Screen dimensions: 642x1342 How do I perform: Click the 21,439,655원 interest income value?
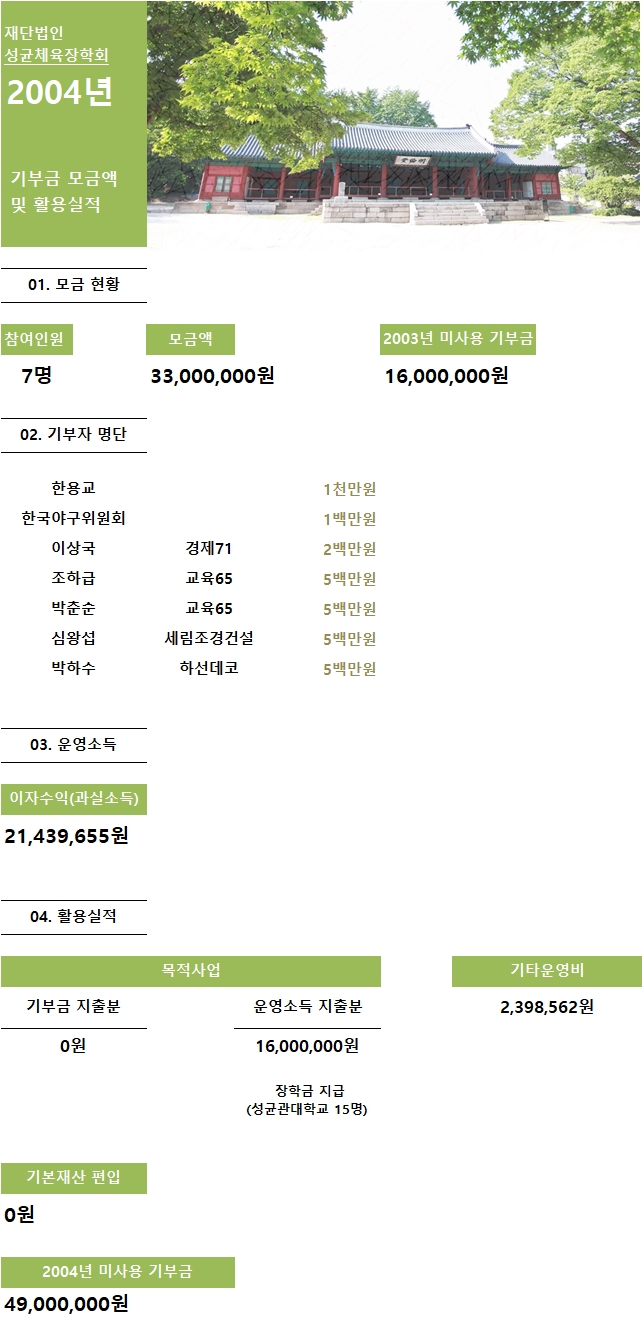click(x=66, y=836)
